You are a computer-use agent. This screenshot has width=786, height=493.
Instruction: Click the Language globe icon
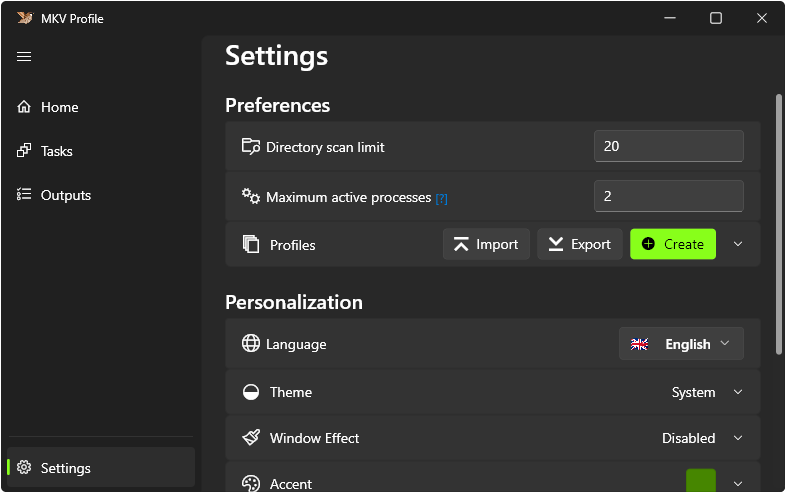click(x=251, y=344)
